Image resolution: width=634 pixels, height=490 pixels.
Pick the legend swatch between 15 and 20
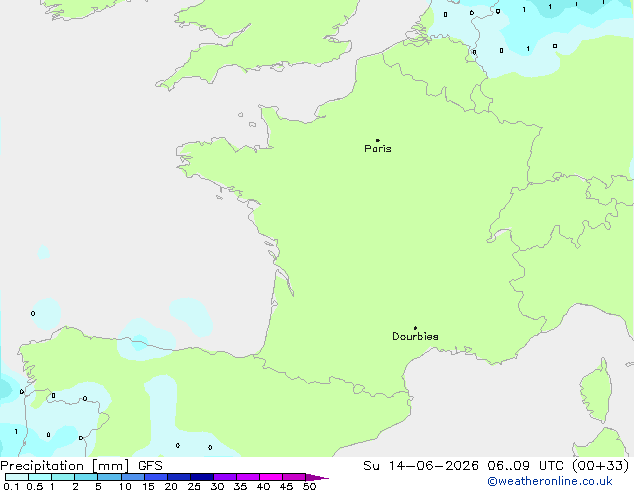point(156,477)
